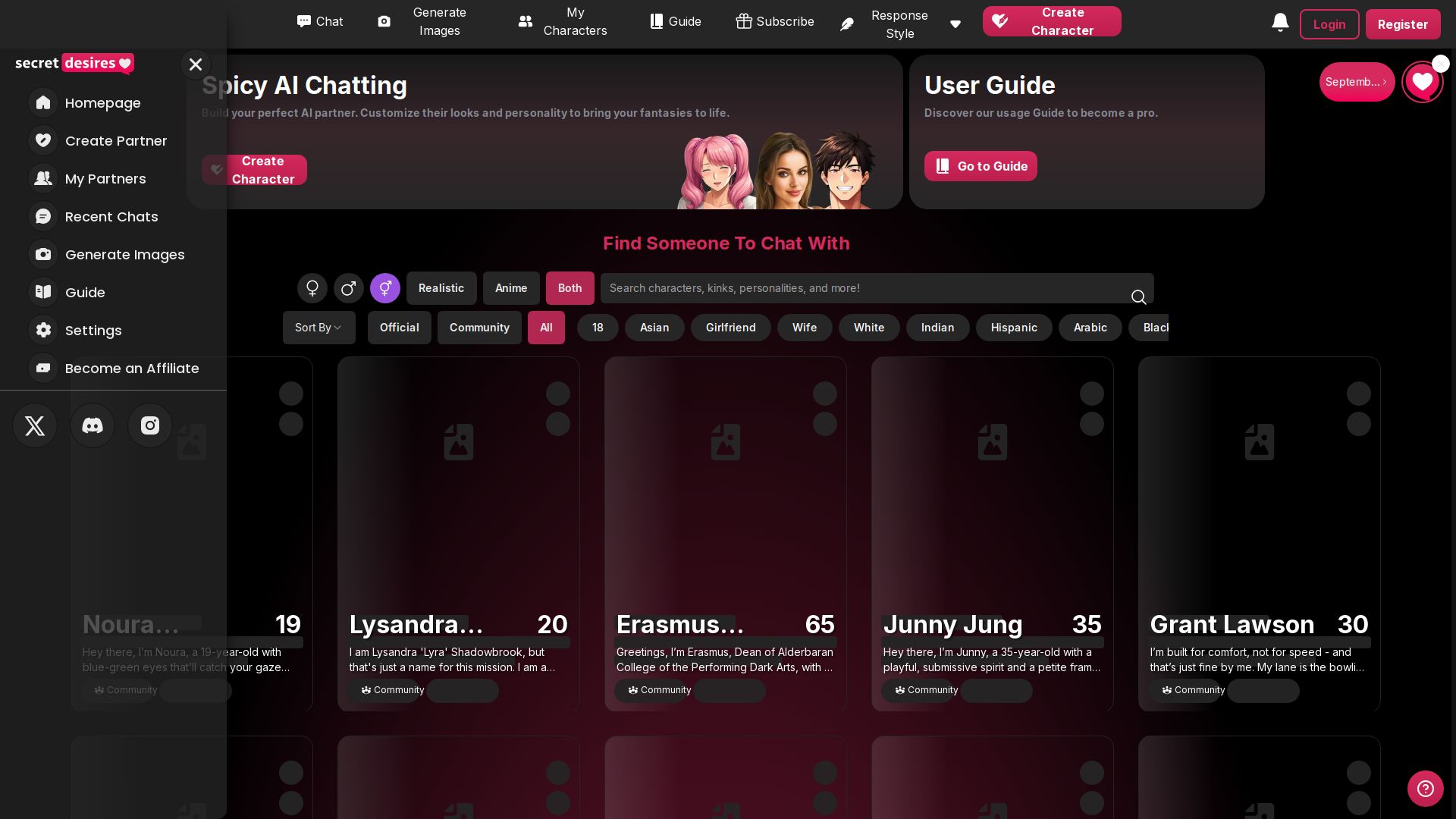This screenshot has width=1456, height=819.
Task: Select the female gender filter icon
Action: 312,288
